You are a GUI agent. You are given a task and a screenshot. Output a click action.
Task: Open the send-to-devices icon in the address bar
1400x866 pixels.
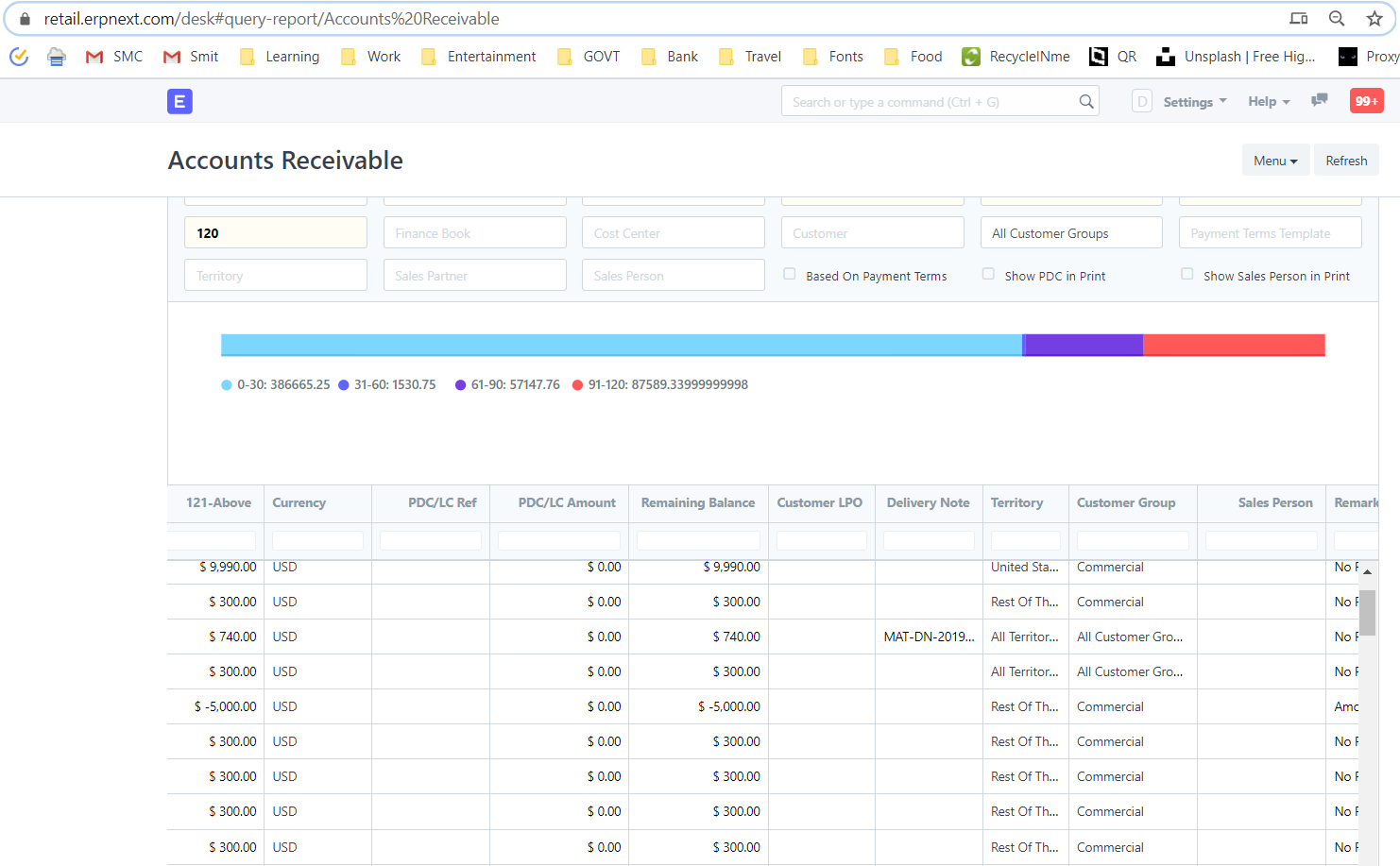tap(1299, 18)
